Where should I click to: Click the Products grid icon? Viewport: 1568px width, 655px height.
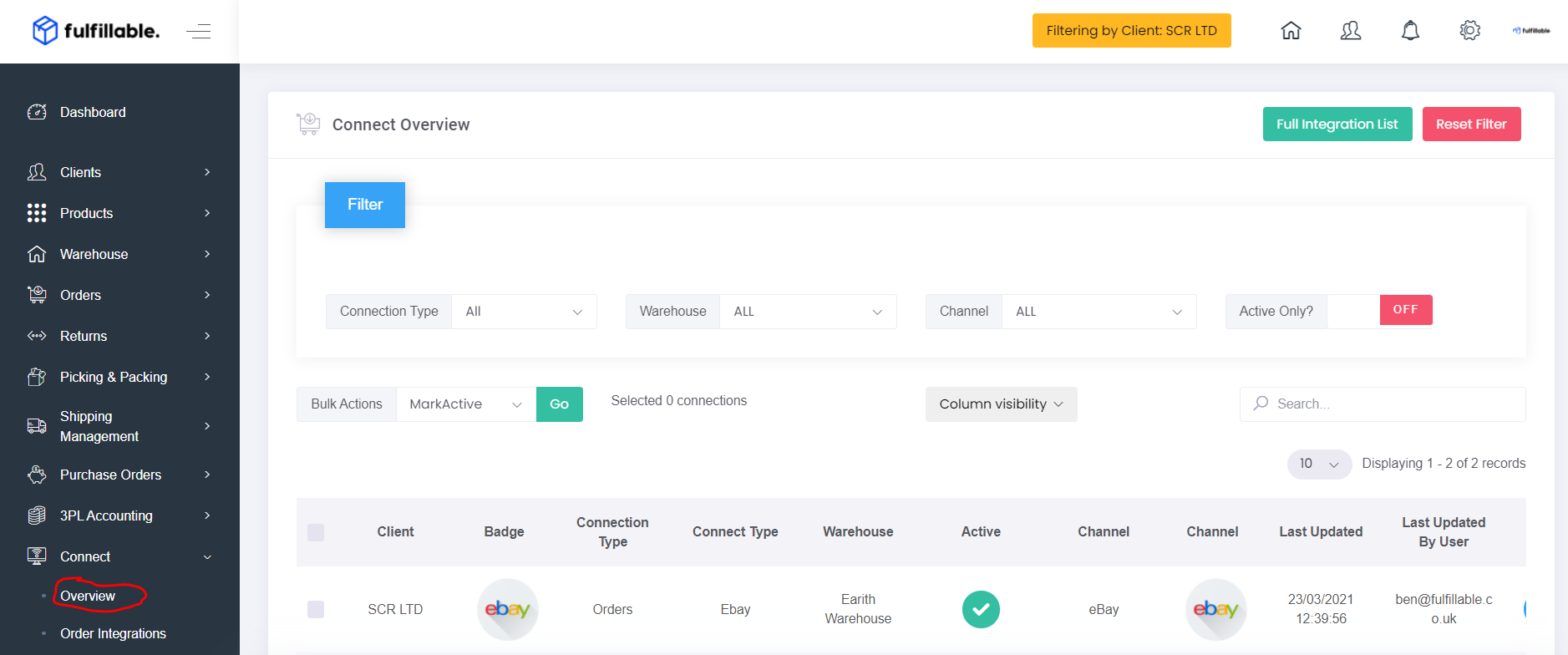click(x=37, y=213)
